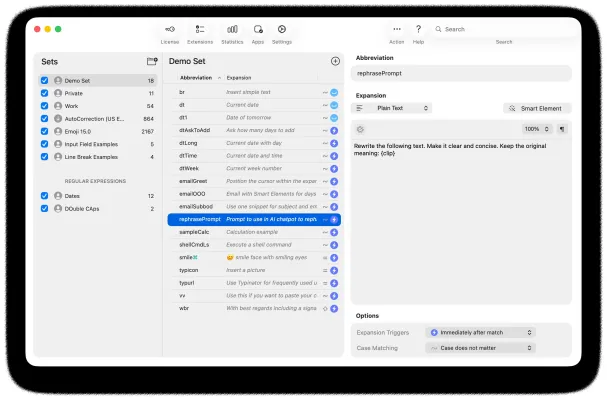Click the trigger icon for emailGreet row
Image resolution: width=607 pixels, height=400 pixels.
[334, 182]
